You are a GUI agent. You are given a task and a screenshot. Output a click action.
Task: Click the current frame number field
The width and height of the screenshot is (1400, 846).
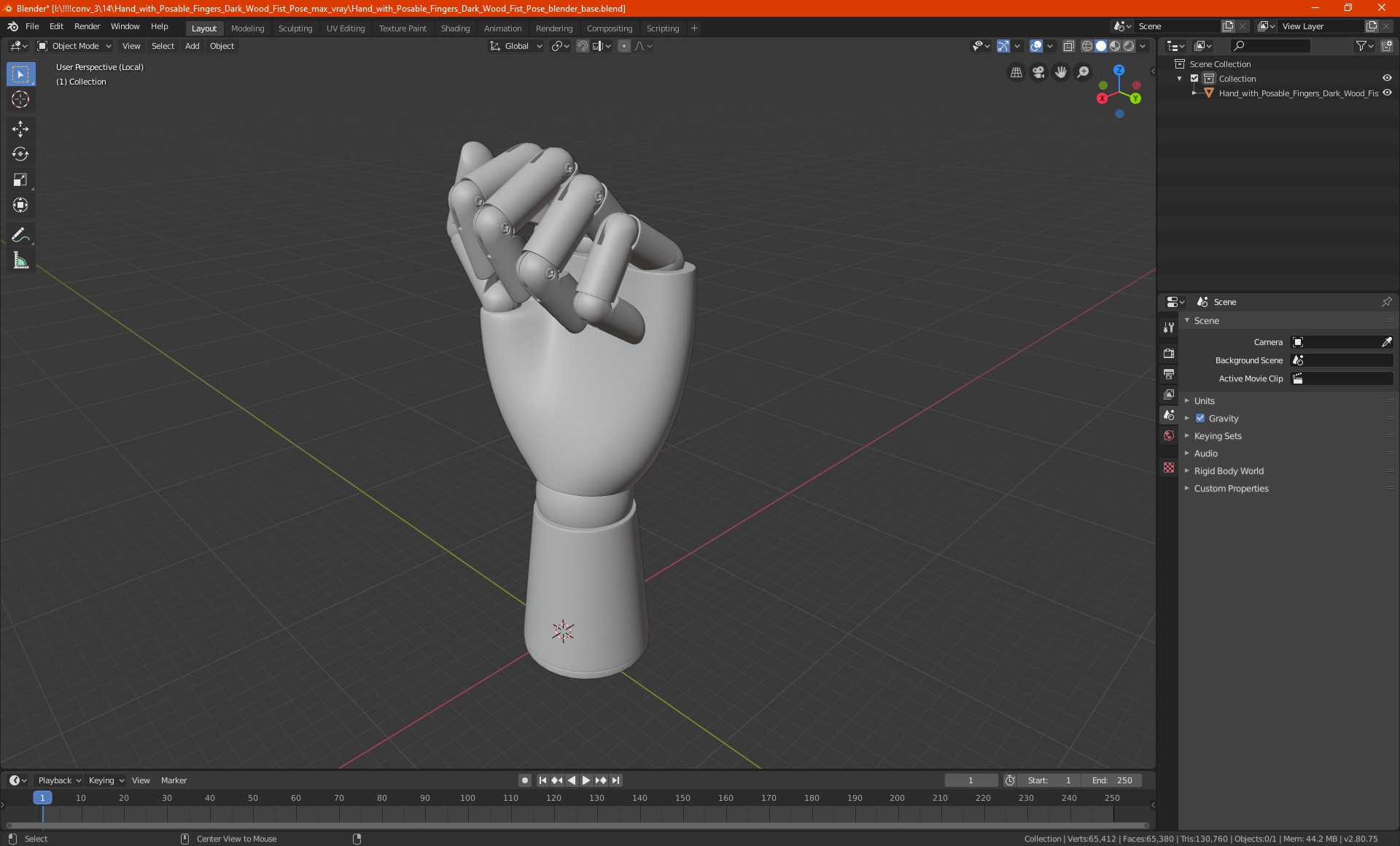click(971, 780)
